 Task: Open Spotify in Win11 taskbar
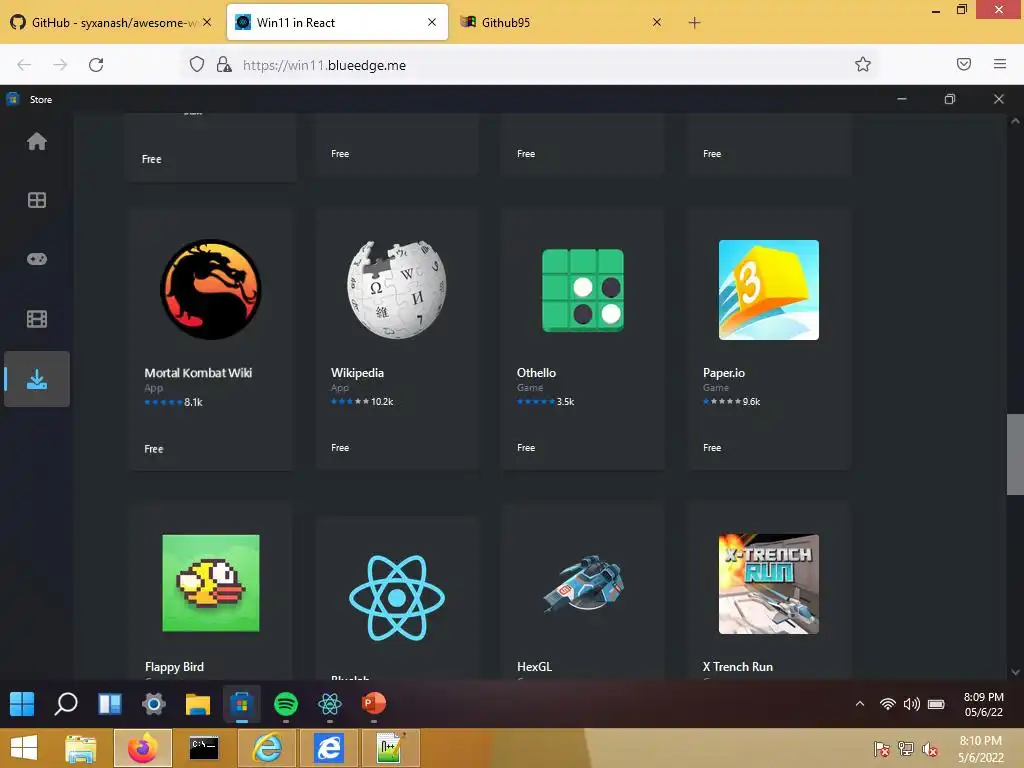point(285,704)
